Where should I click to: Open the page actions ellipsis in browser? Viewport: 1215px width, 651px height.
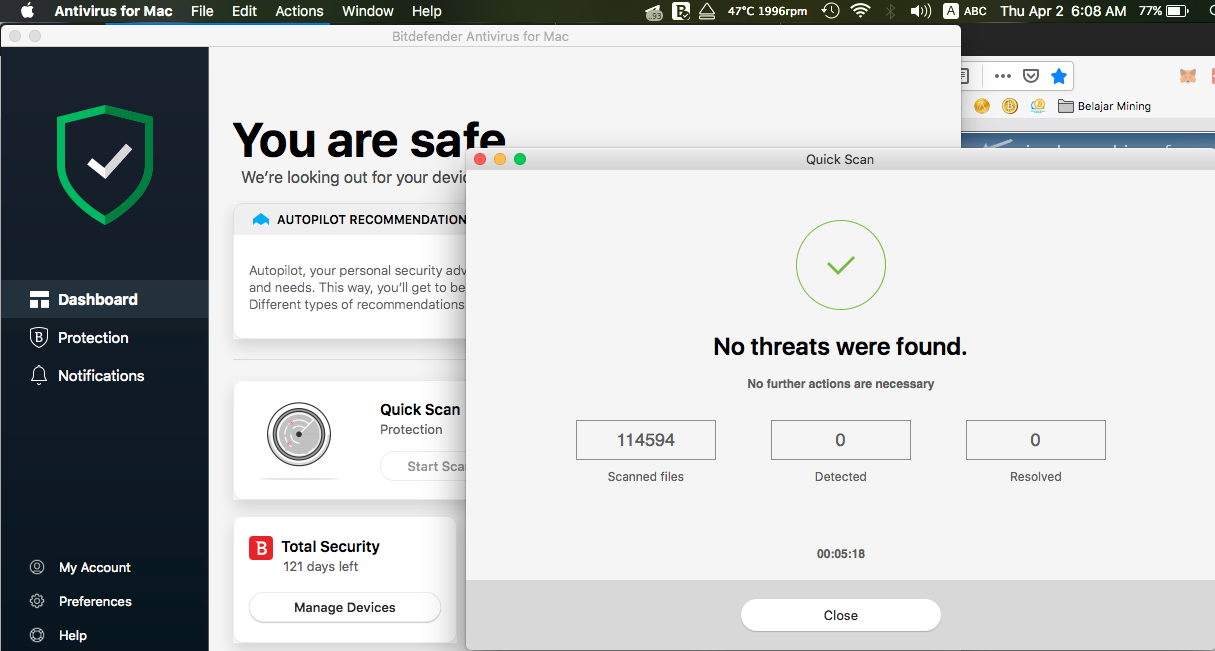[x=1002, y=76]
